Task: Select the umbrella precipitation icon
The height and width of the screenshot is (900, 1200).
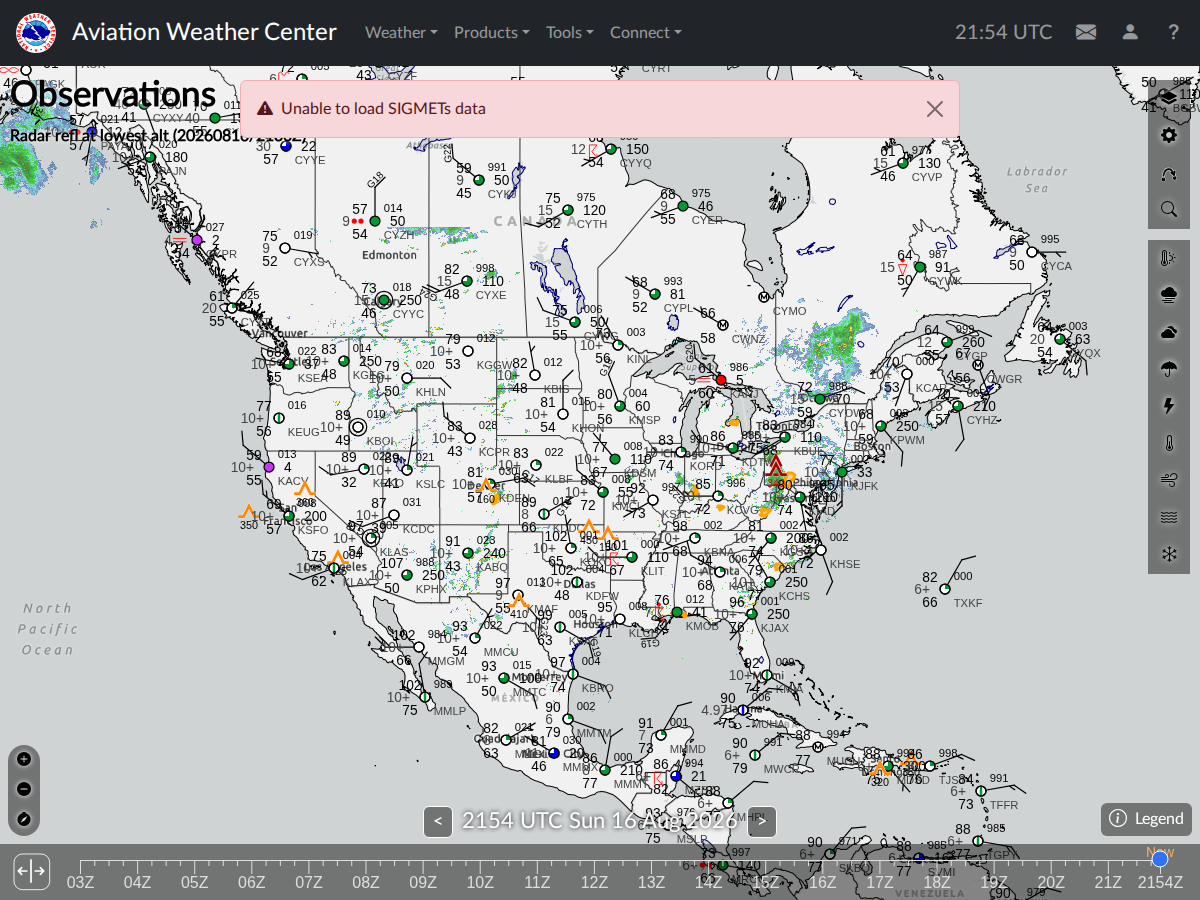Action: point(1168,369)
